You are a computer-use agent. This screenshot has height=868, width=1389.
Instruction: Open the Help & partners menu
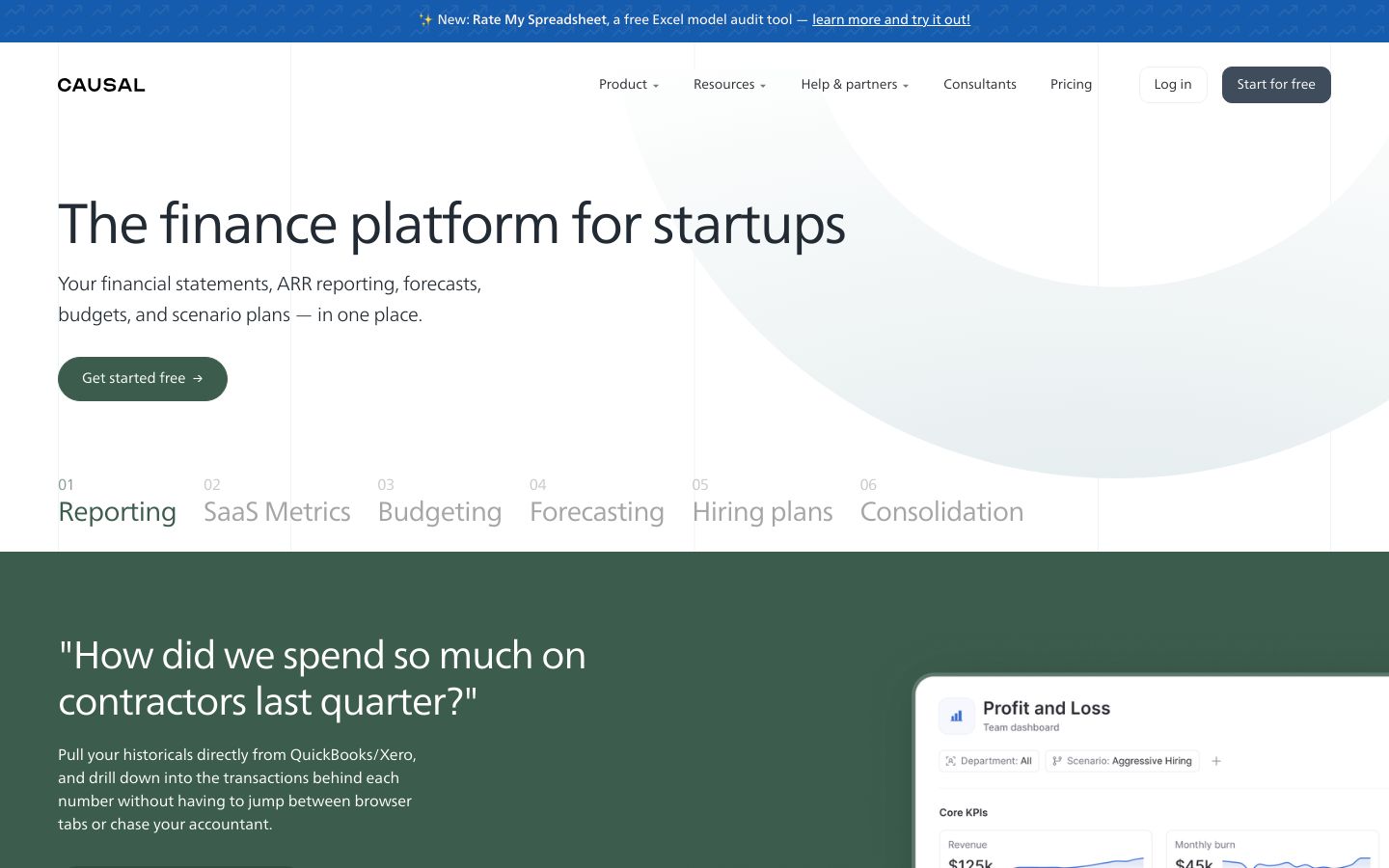[855, 85]
